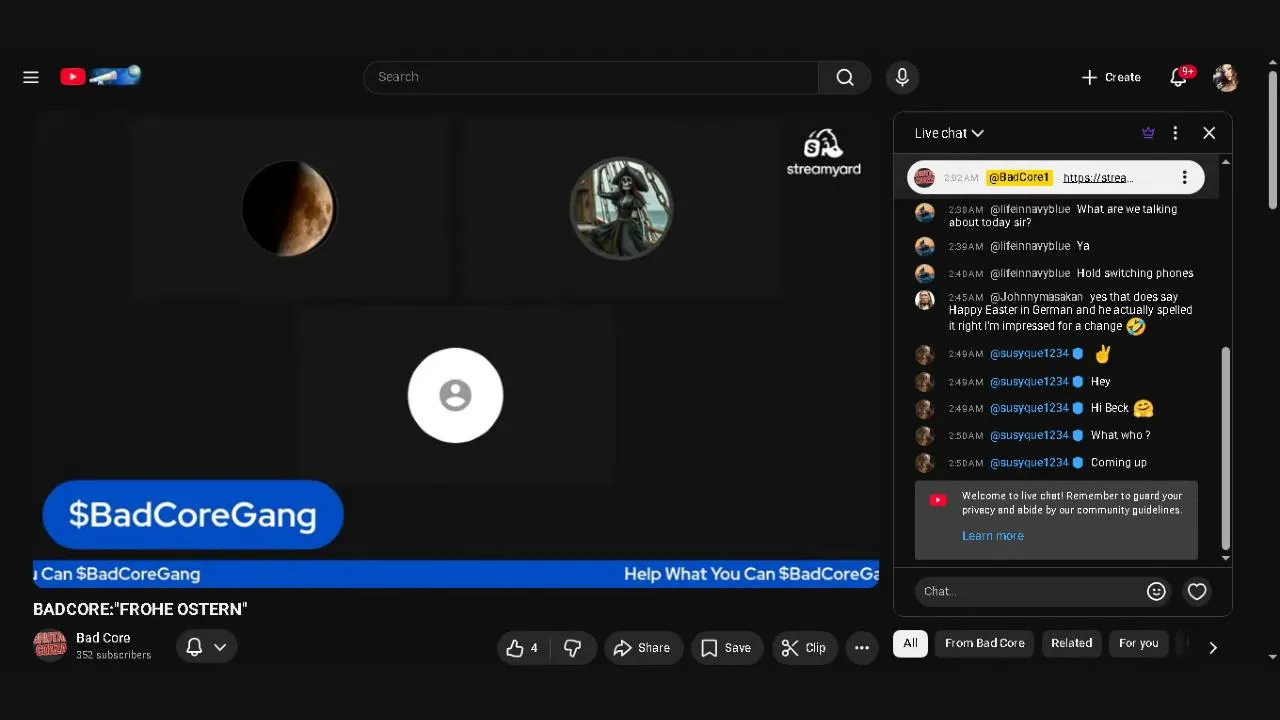Open Bad Core channel name link
The width and height of the screenshot is (1280, 720).
pos(103,638)
